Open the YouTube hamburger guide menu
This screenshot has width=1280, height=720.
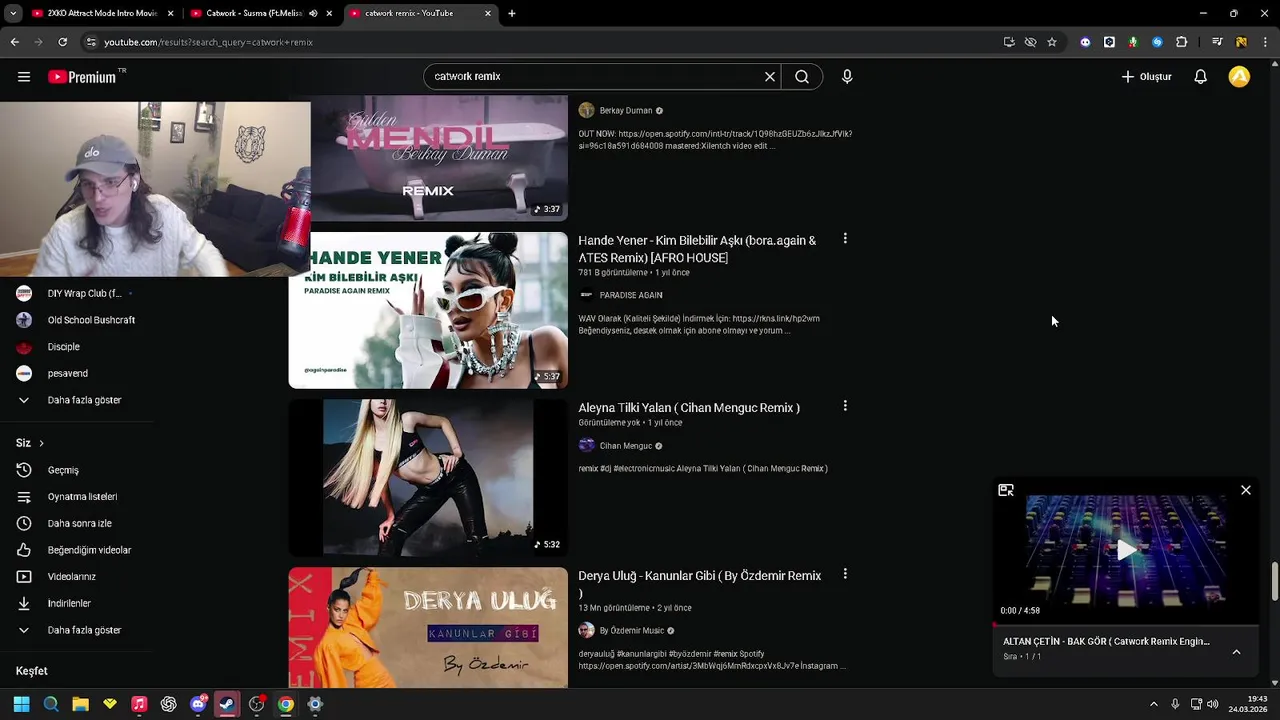(x=24, y=77)
